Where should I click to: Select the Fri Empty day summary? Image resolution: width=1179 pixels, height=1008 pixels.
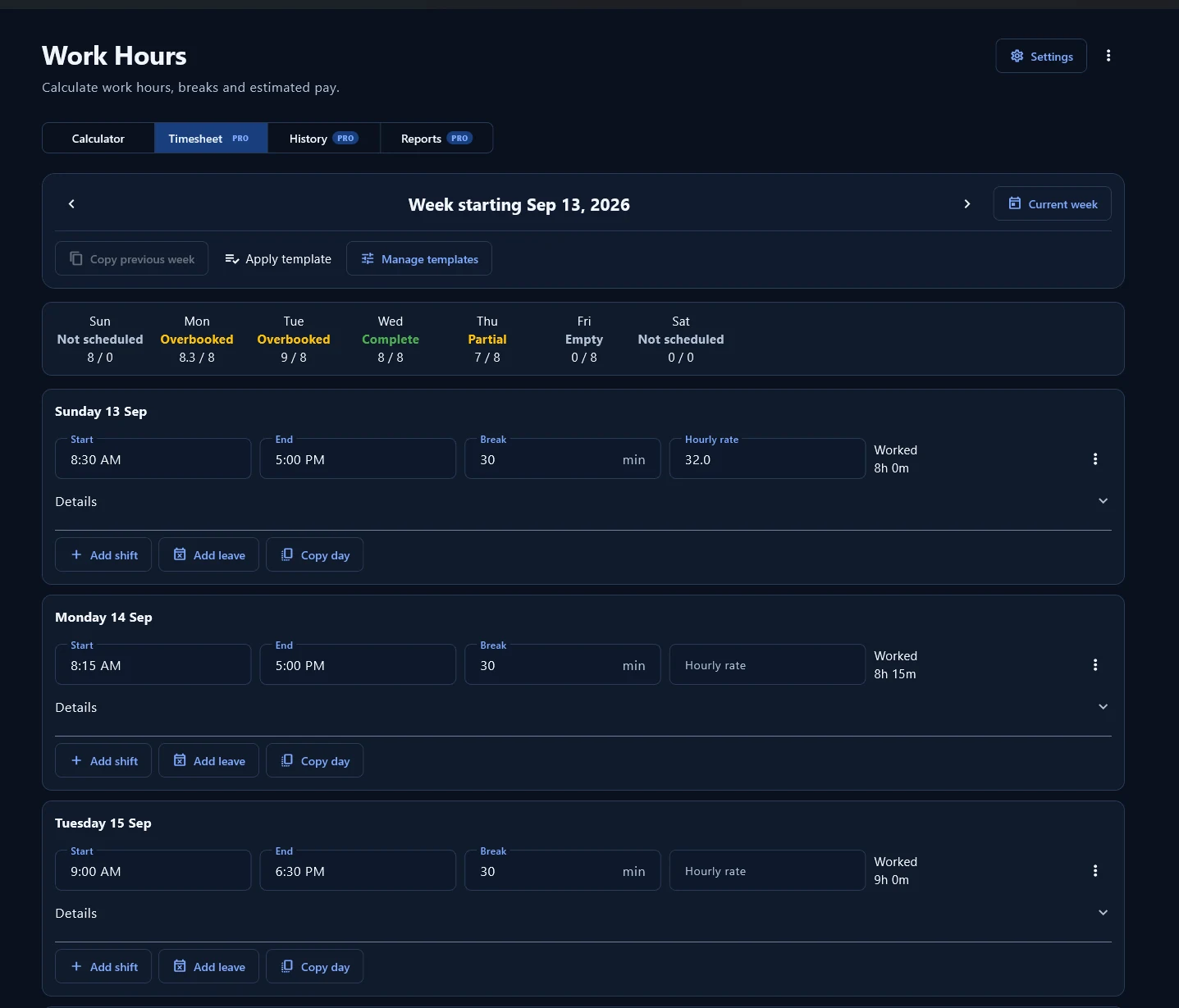(x=584, y=339)
